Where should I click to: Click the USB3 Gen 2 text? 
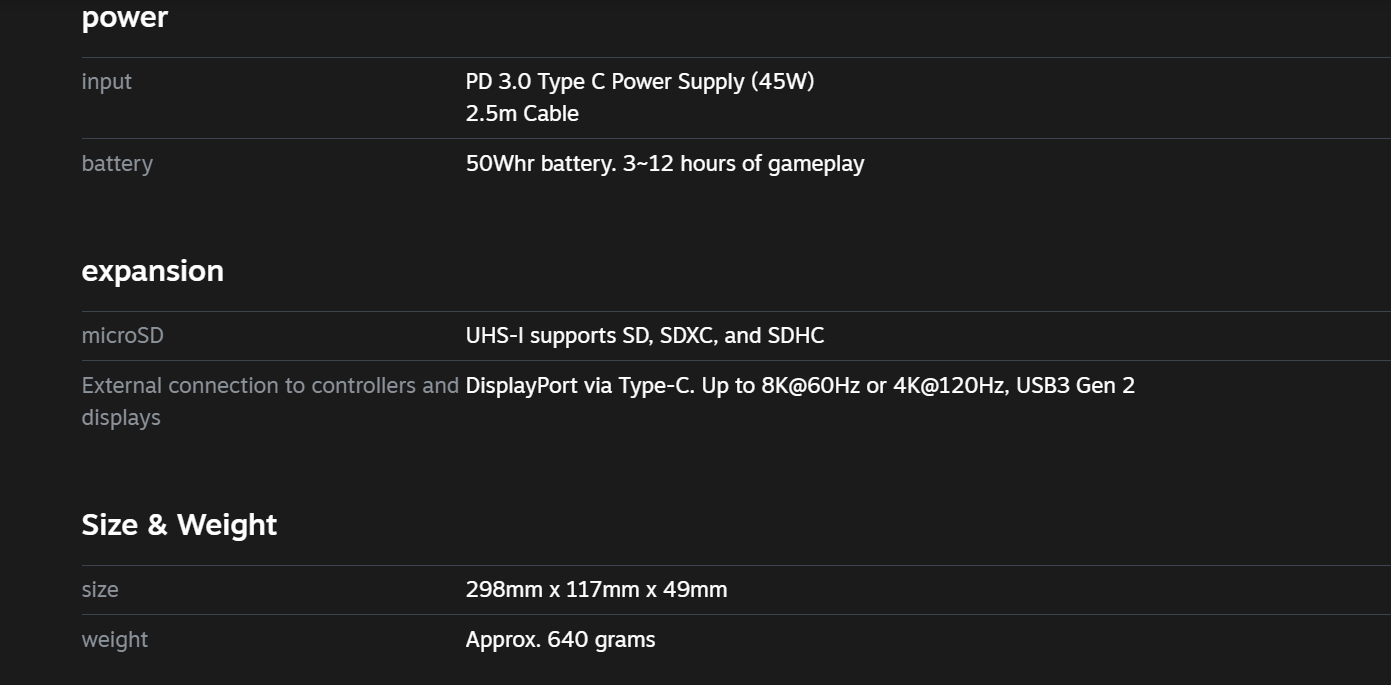[x=1075, y=385]
